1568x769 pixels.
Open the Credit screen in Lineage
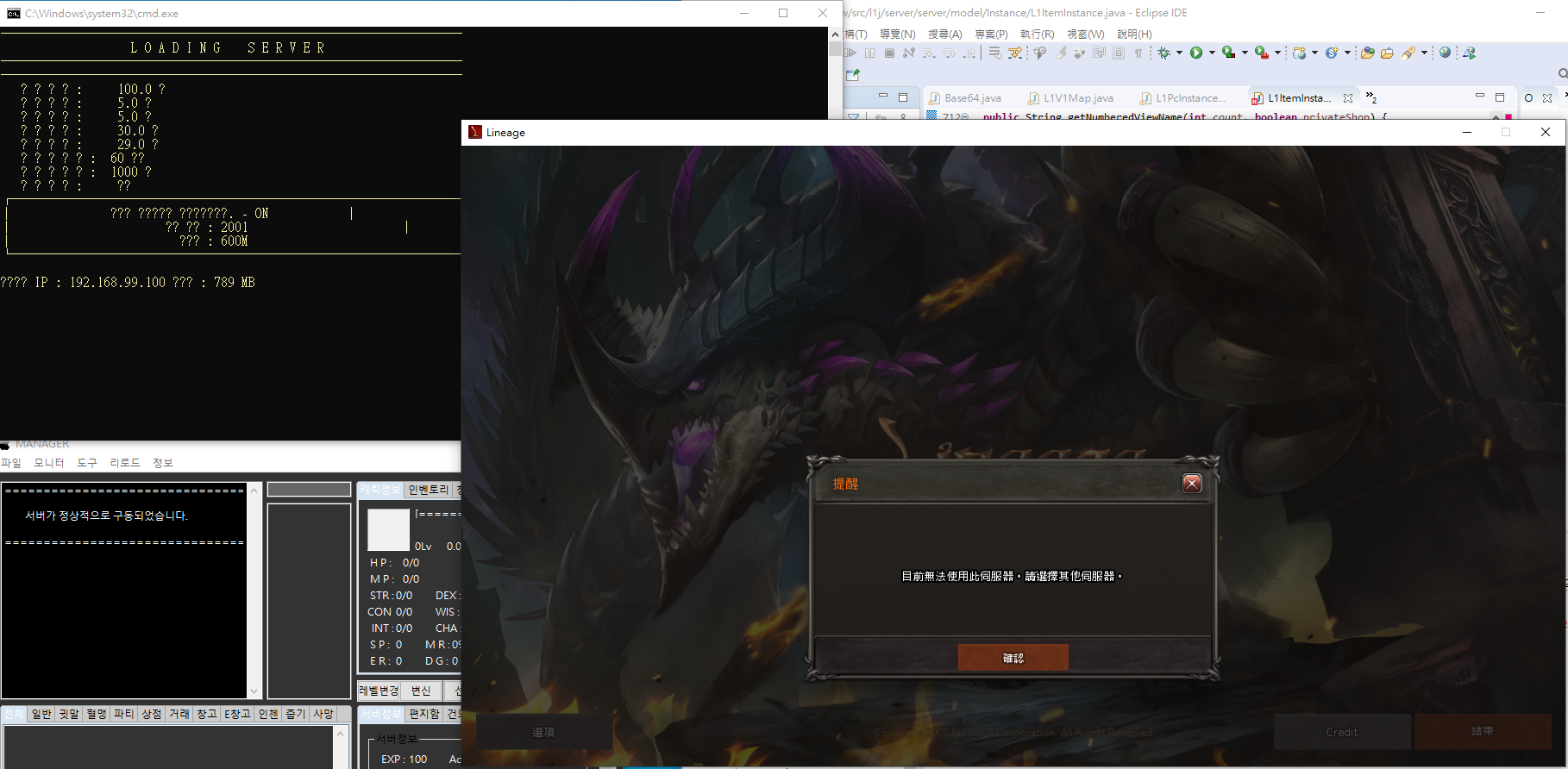(1342, 732)
